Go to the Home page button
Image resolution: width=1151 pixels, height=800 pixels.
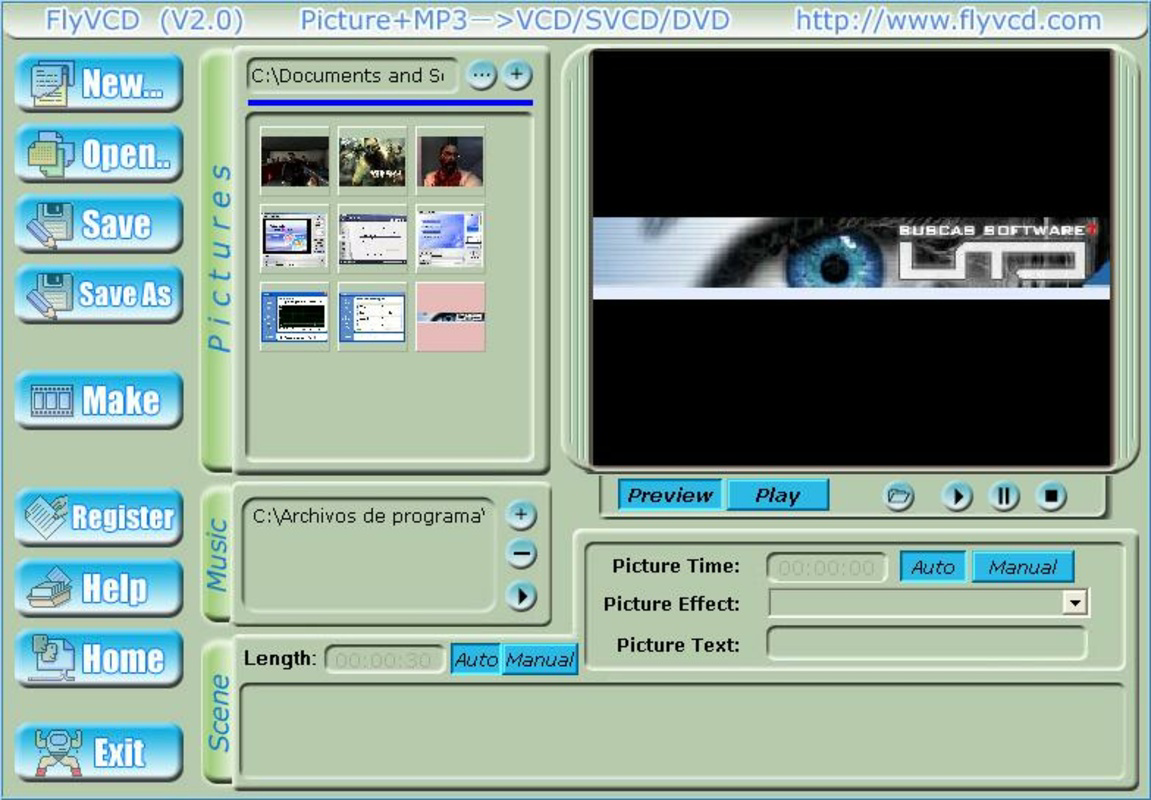[x=99, y=658]
